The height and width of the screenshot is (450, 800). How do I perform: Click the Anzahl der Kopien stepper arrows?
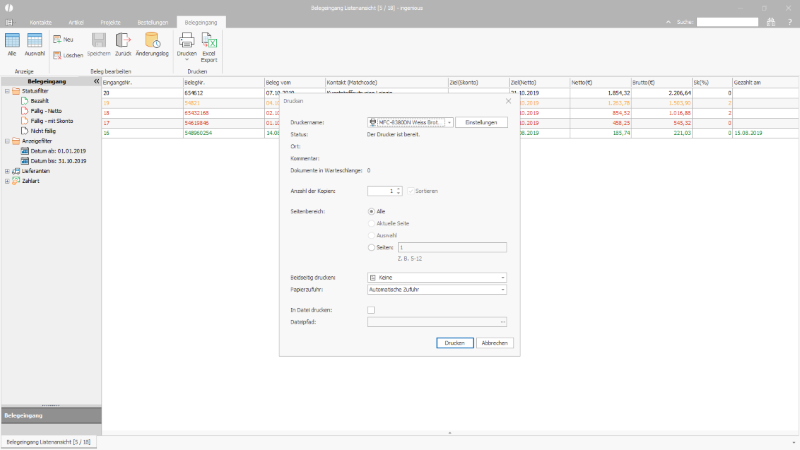(x=398, y=191)
